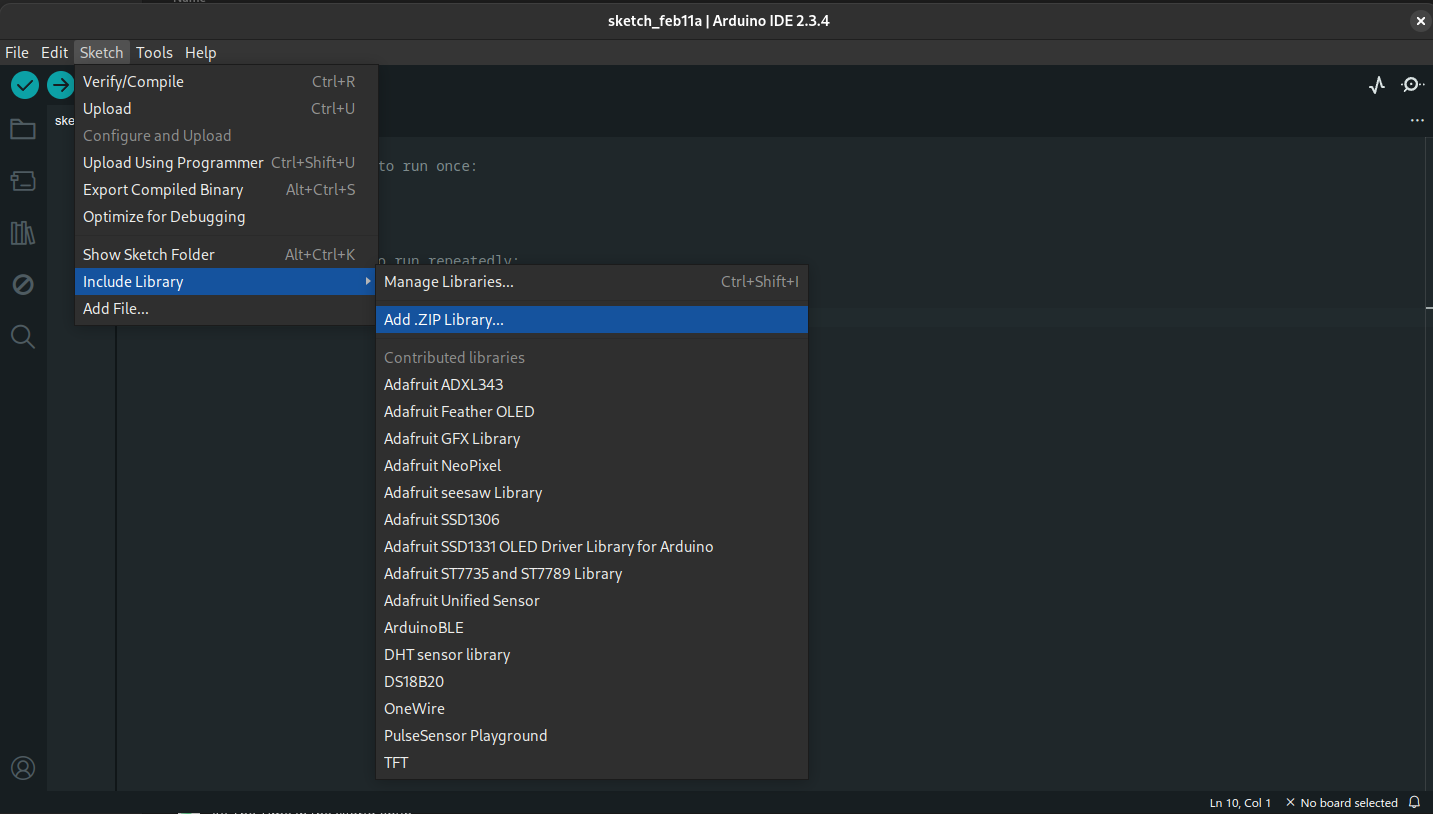Include the TFT library

[592, 763]
